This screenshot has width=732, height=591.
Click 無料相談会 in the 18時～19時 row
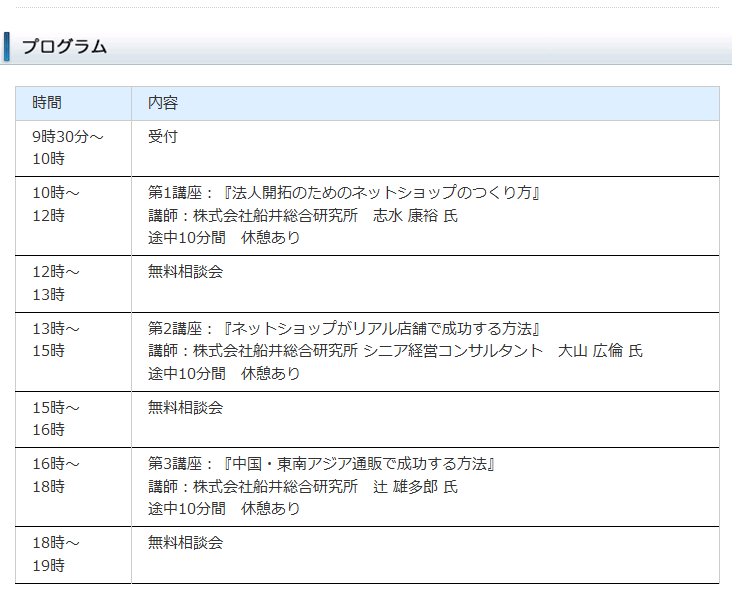(x=185, y=542)
